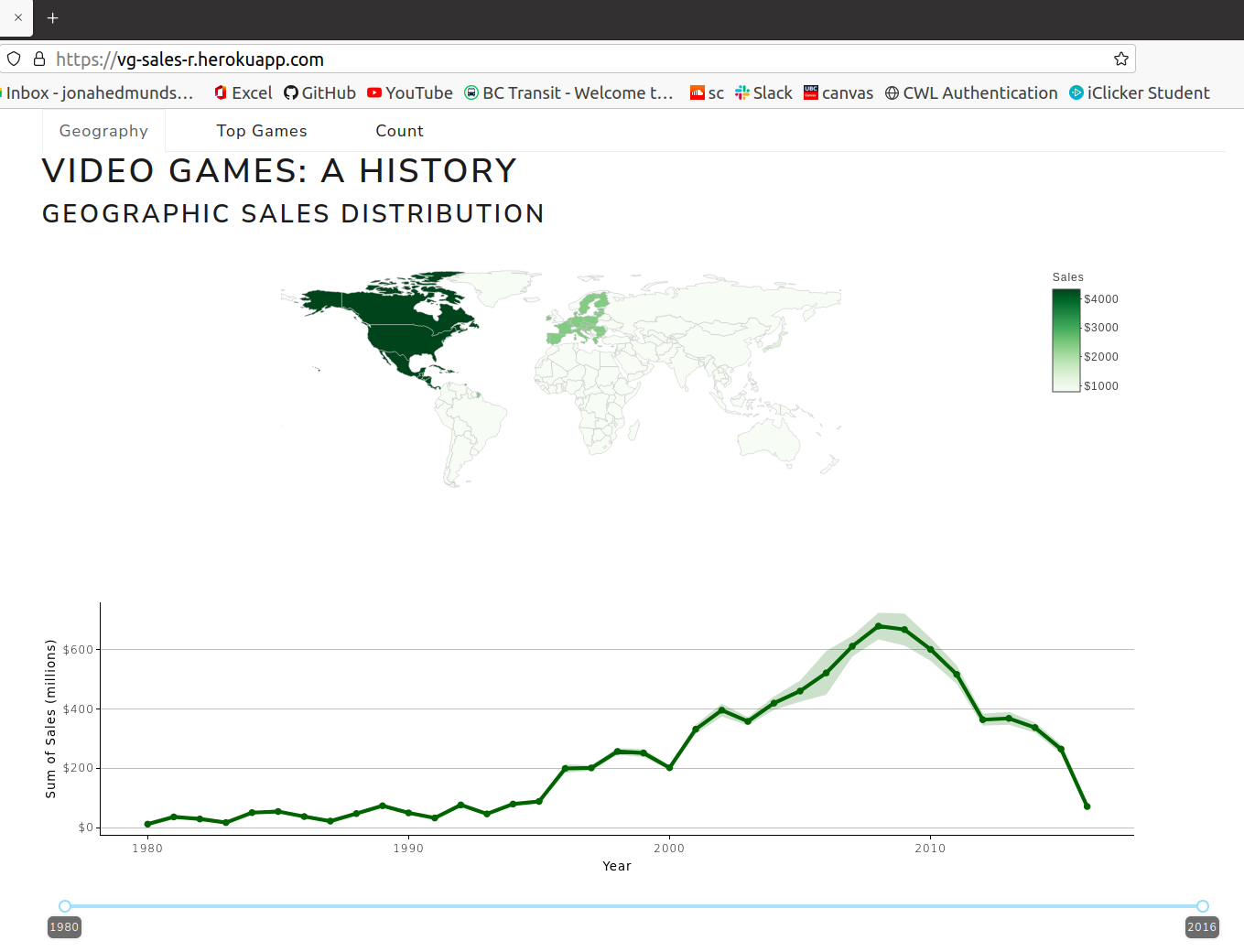Click the 1980 first data point on line

(x=147, y=825)
